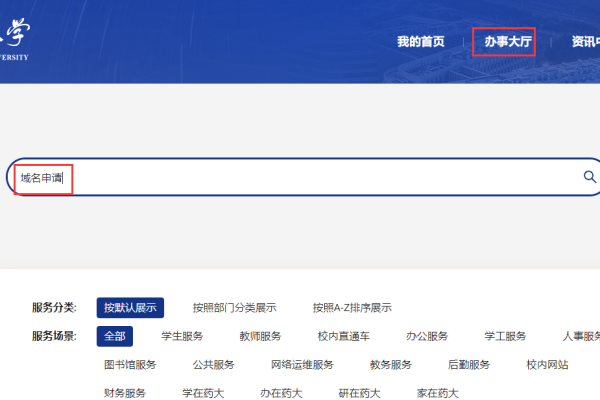Filter by 学在药大
The width and height of the screenshot is (600, 400).
coord(203,393)
